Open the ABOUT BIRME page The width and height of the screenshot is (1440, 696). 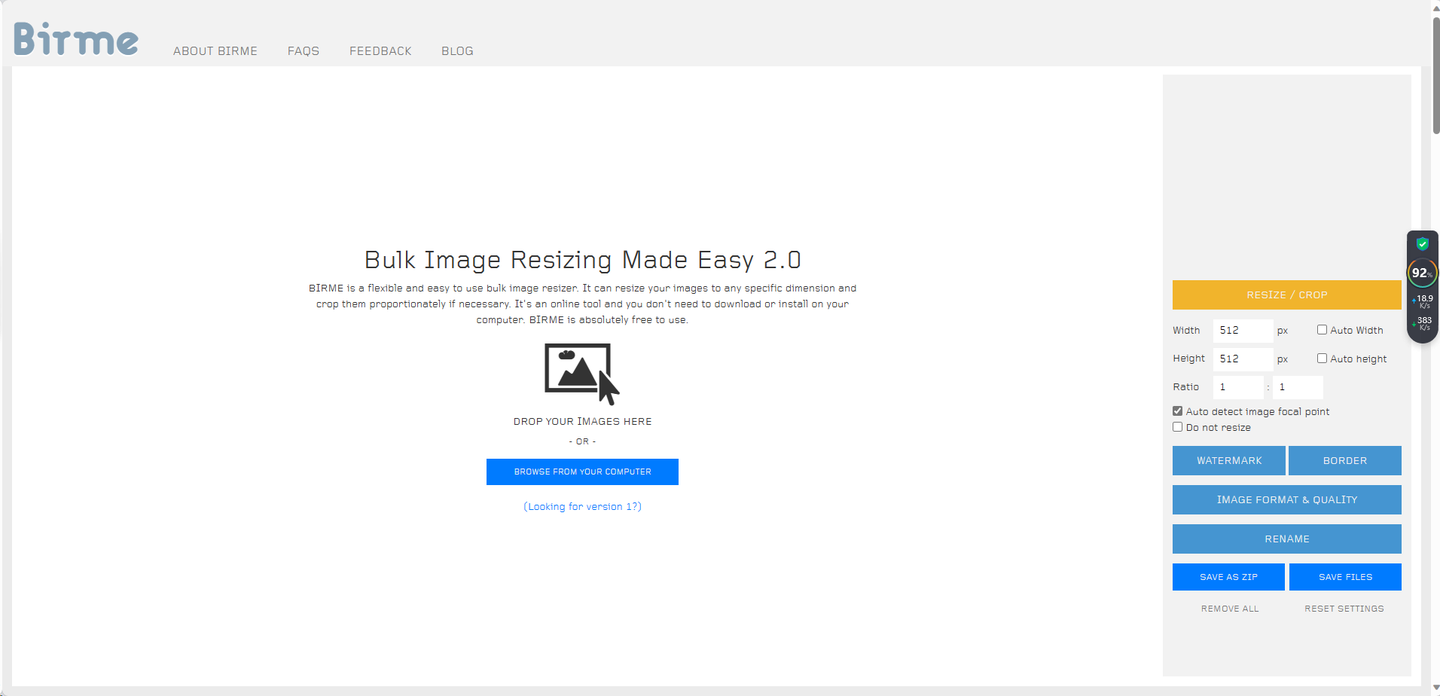pos(215,51)
